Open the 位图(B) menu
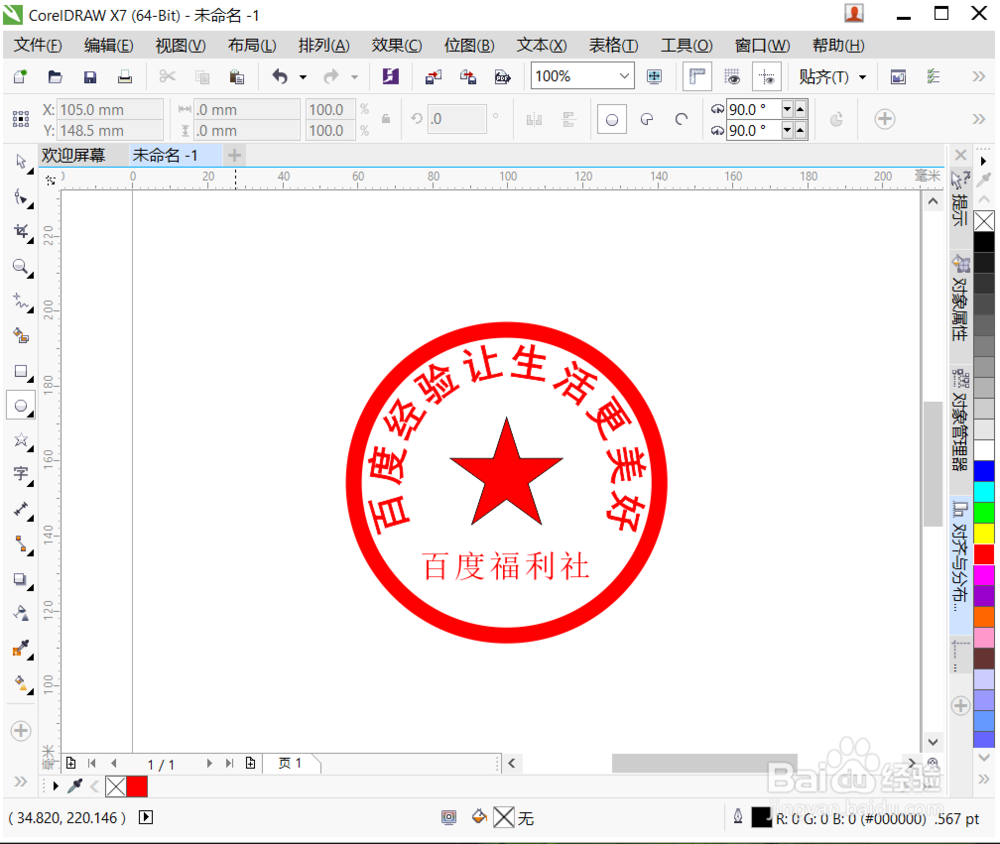This screenshot has height=844, width=1000. [x=469, y=45]
